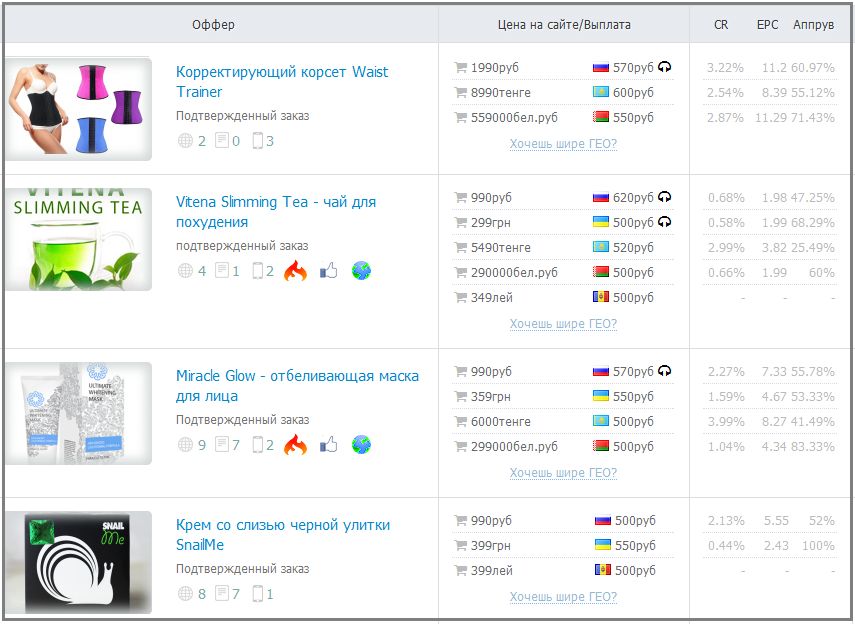The image size is (855, 624).
Task: Click the document icon in the SnailMe row
Action: [221, 594]
